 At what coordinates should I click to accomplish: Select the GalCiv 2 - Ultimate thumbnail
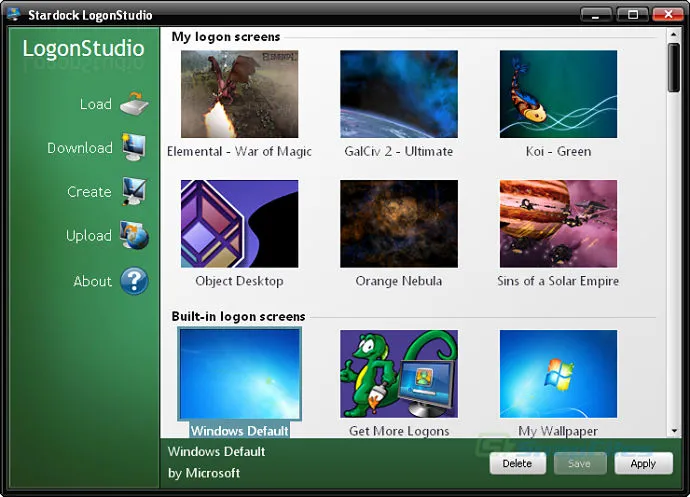[399, 94]
